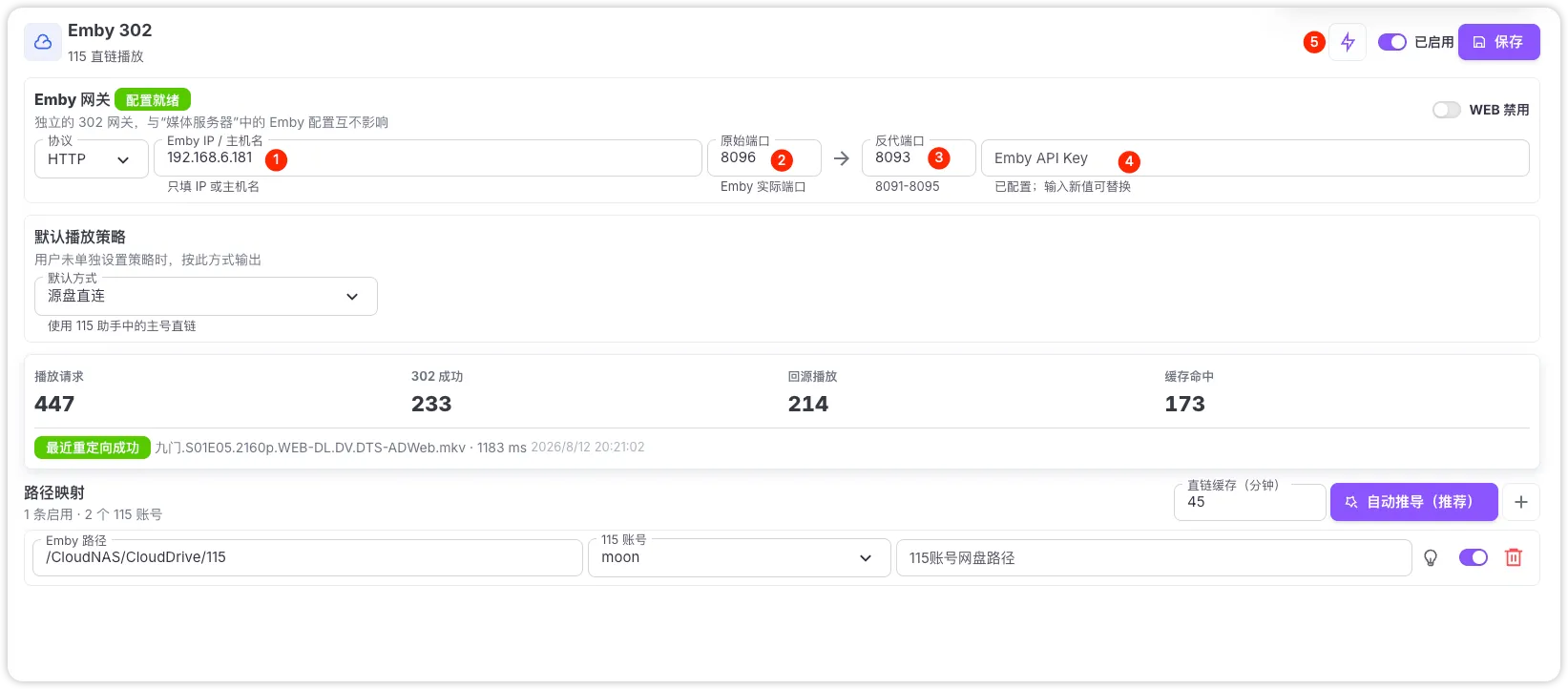Click the 8091-8095 port range hint
The height and width of the screenshot is (689, 1568).
908,186
